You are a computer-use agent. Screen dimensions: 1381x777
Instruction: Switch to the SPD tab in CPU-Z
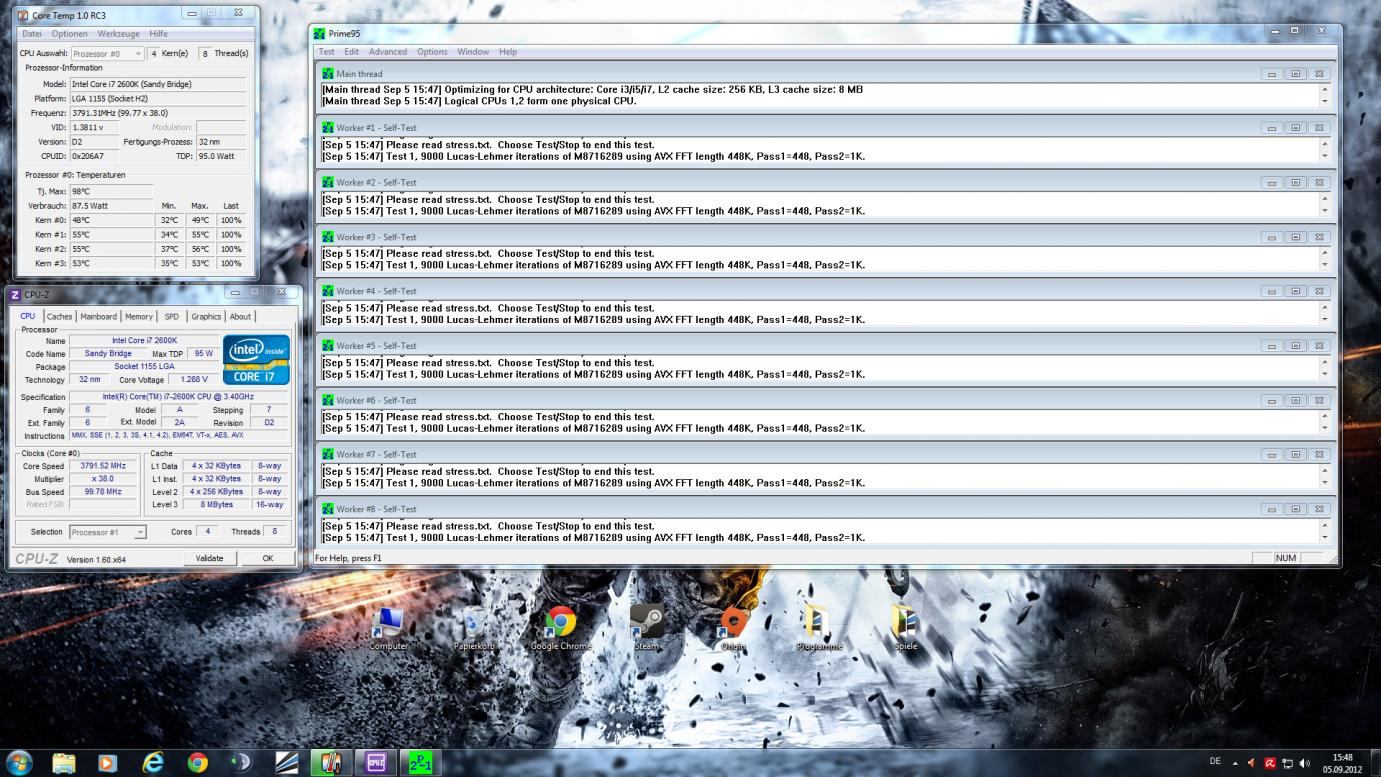172,316
